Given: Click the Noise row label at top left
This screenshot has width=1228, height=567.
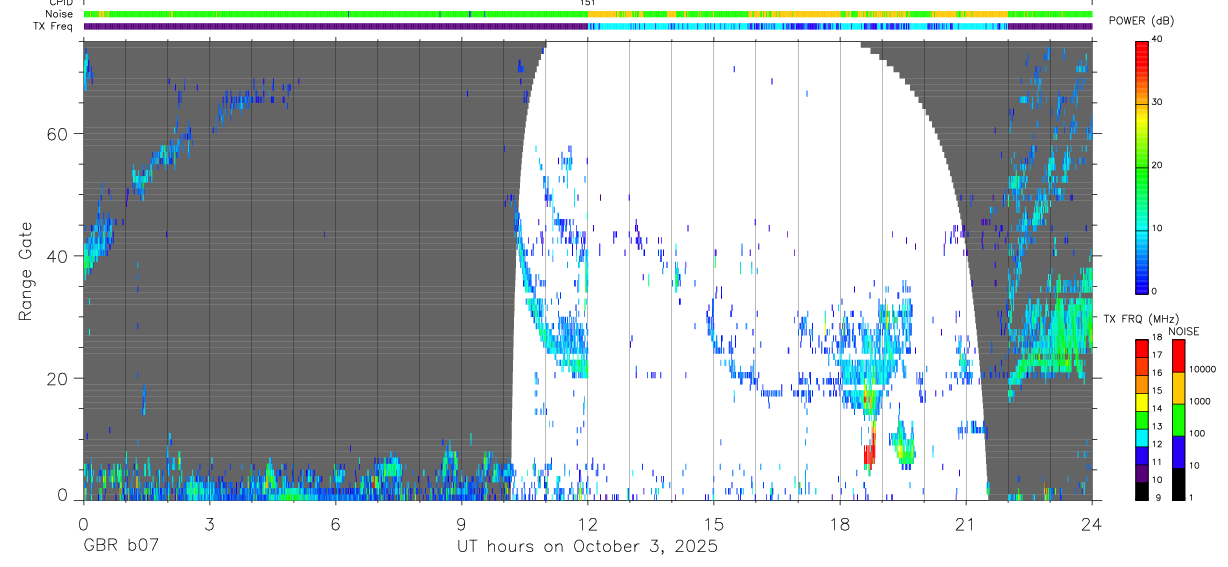Looking at the screenshot, I should click(57, 14).
